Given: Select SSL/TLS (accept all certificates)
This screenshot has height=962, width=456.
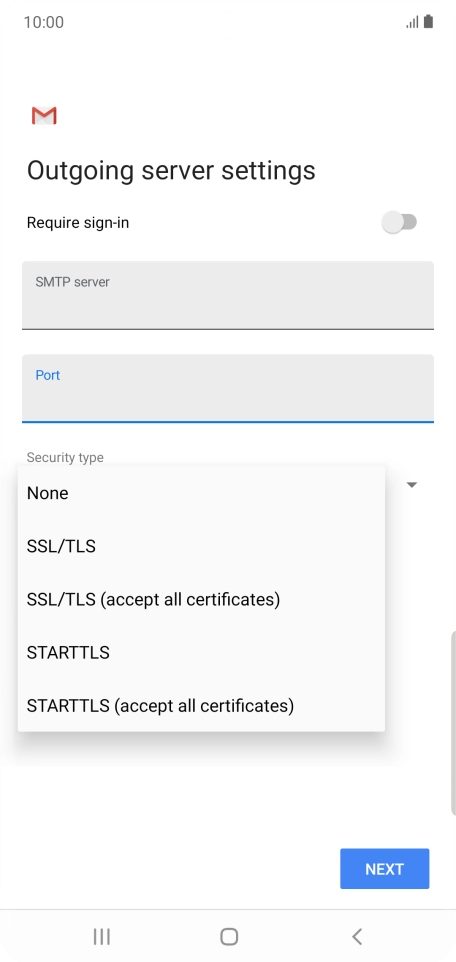Looking at the screenshot, I should click(x=201, y=599).
